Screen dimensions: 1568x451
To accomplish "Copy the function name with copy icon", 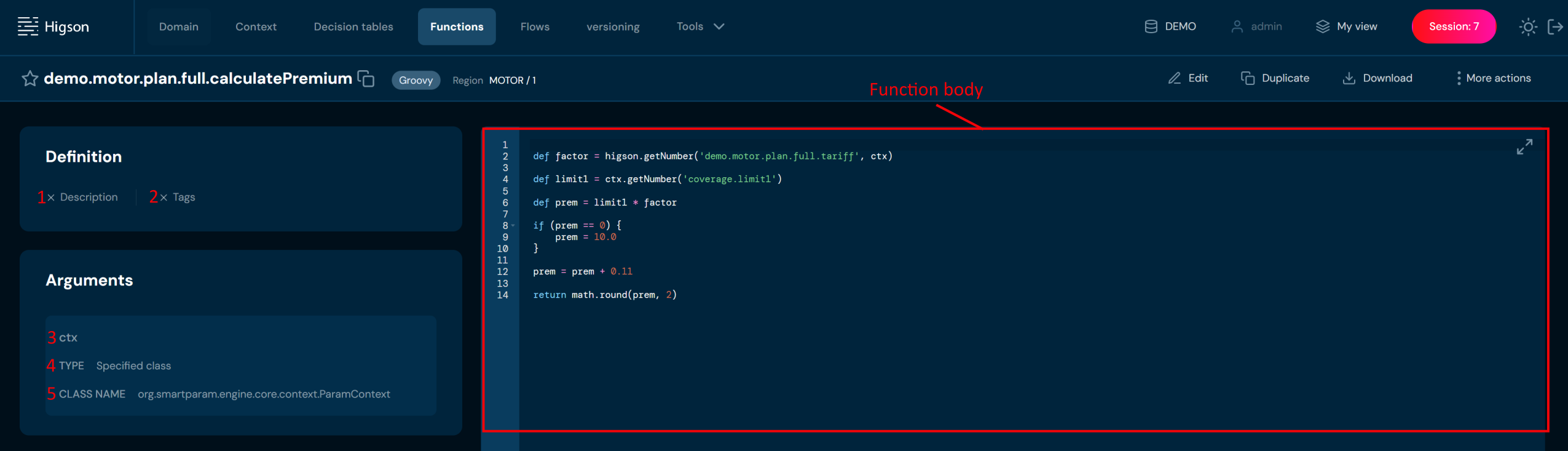I will [x=366, y=79].
